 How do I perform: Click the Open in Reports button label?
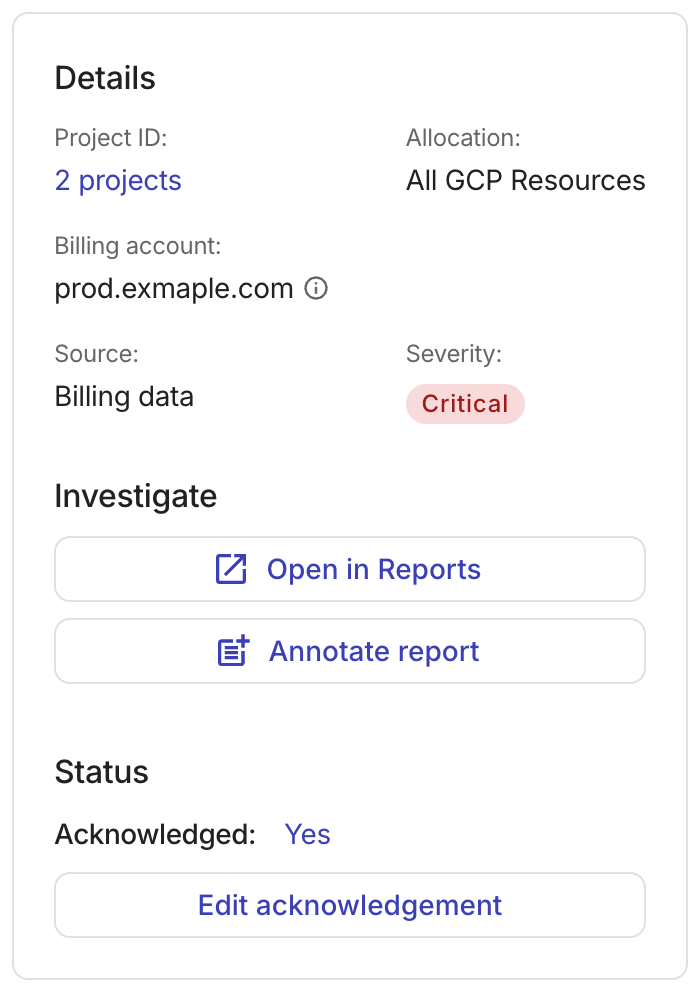(374, 569)
